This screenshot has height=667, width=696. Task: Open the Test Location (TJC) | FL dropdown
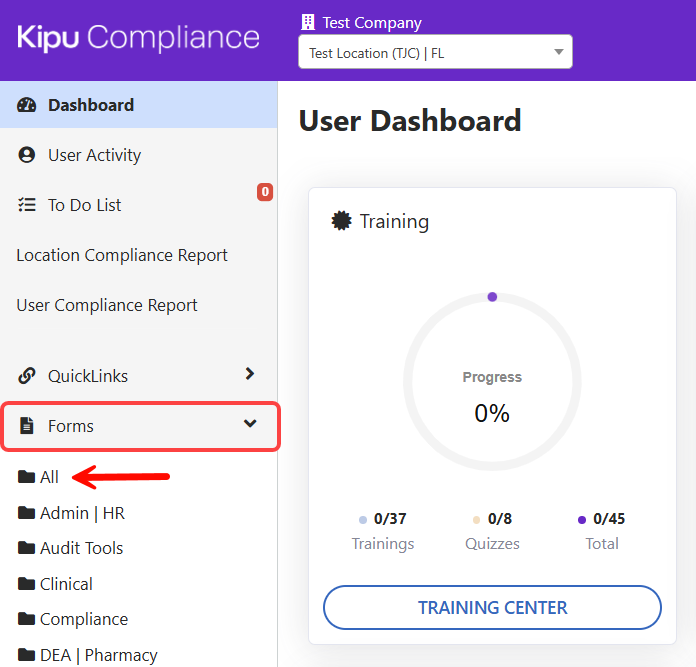click(x=435, y=53)
